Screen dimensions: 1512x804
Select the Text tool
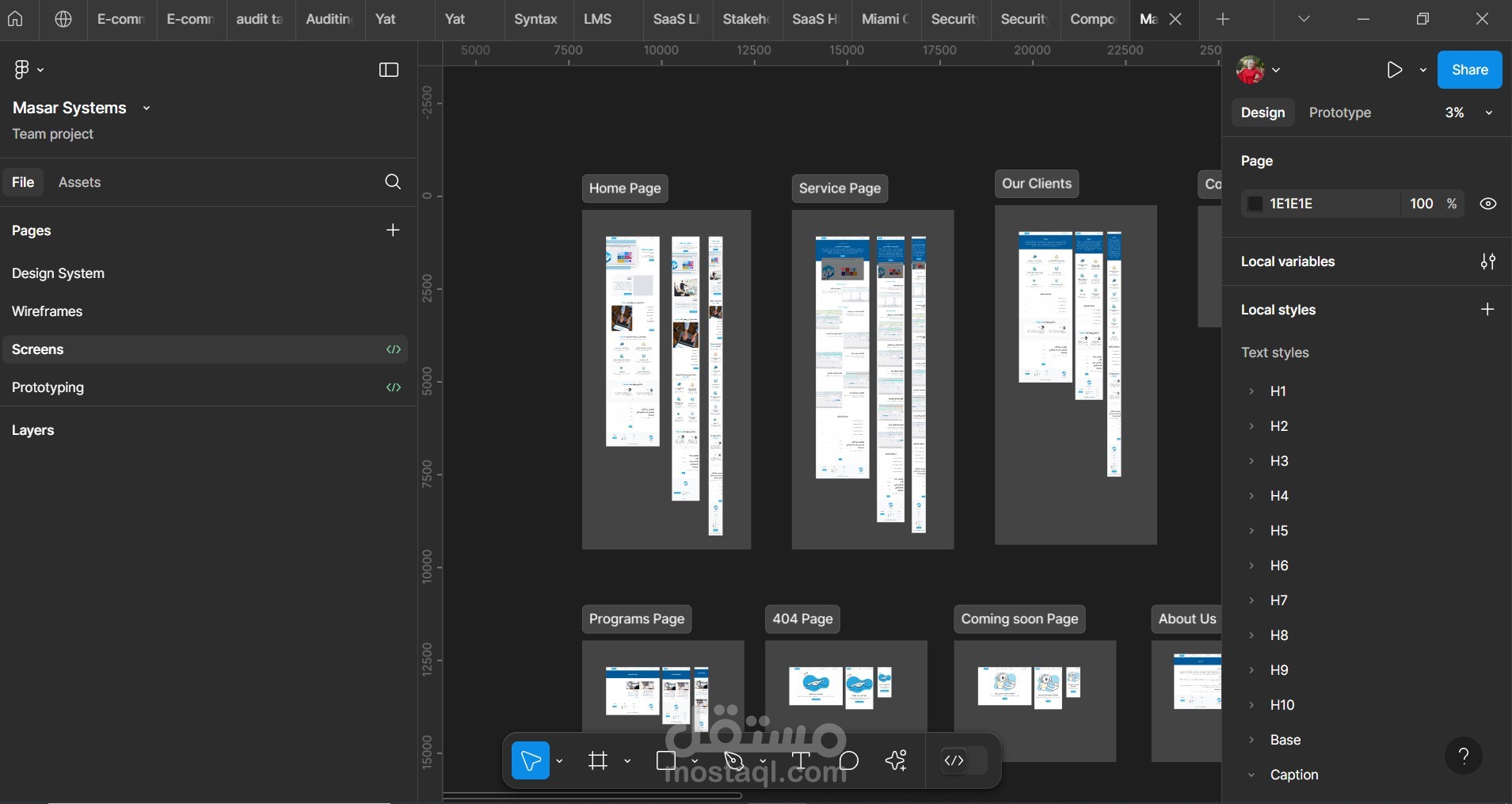click(801, 760)
